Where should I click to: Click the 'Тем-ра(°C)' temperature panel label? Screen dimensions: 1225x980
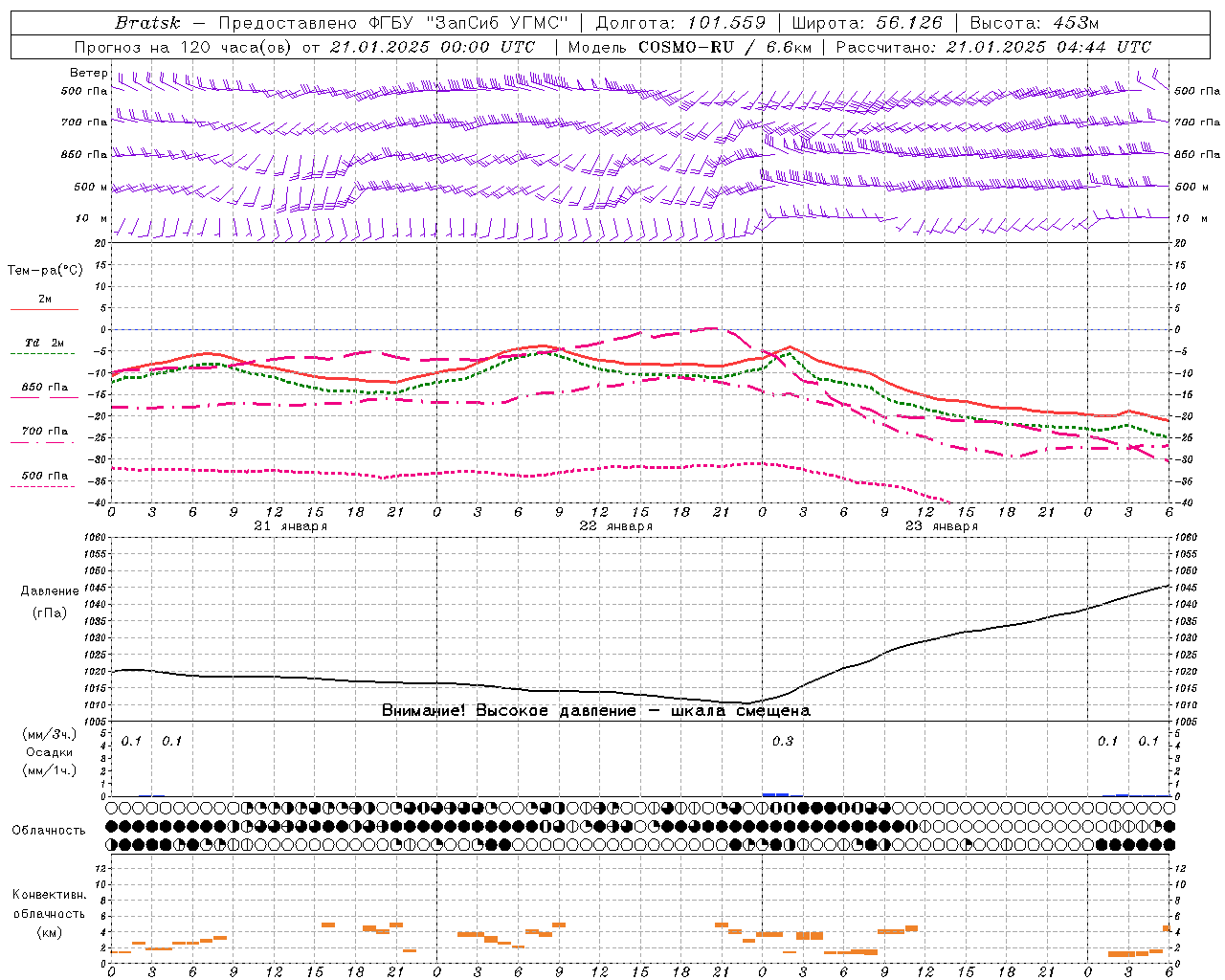(45, 271)
